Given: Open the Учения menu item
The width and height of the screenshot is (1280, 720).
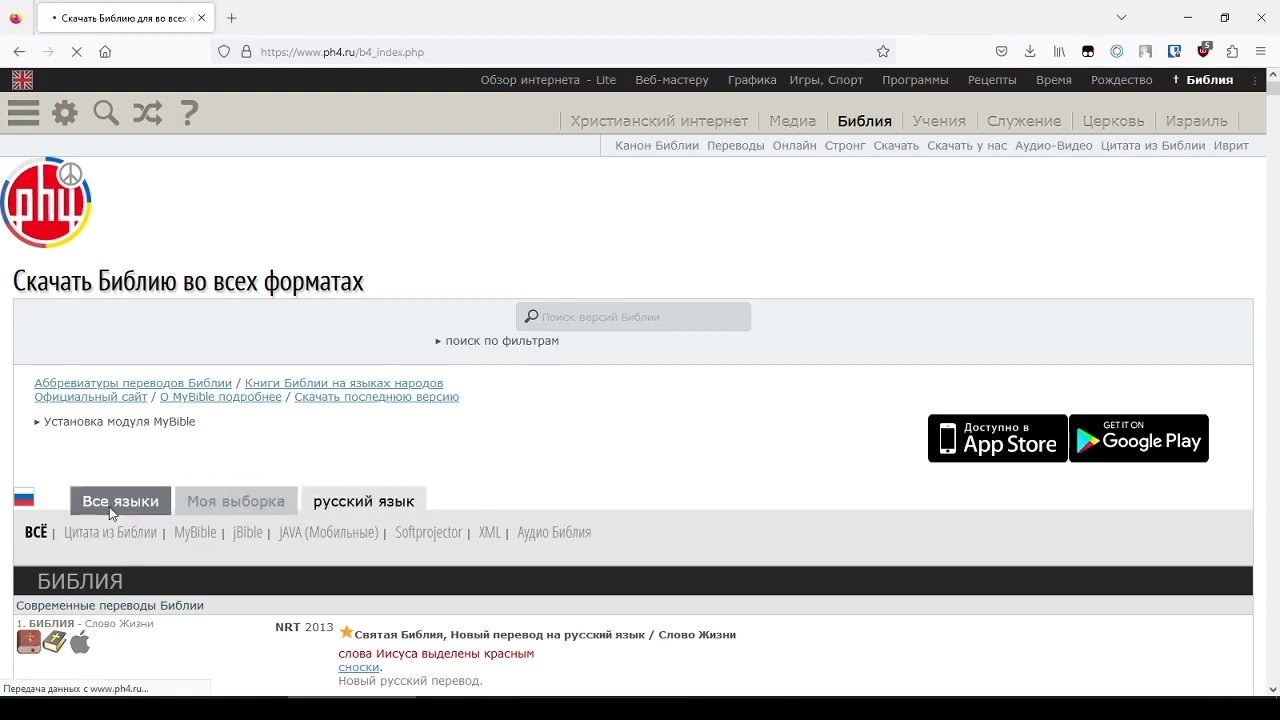Looking at the screenshot, I should click(x=939, y=121).
